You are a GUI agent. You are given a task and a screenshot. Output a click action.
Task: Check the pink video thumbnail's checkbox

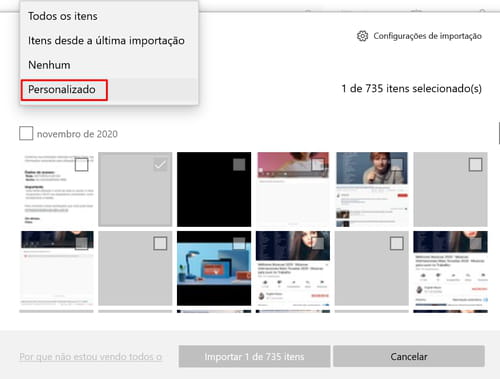318,164
